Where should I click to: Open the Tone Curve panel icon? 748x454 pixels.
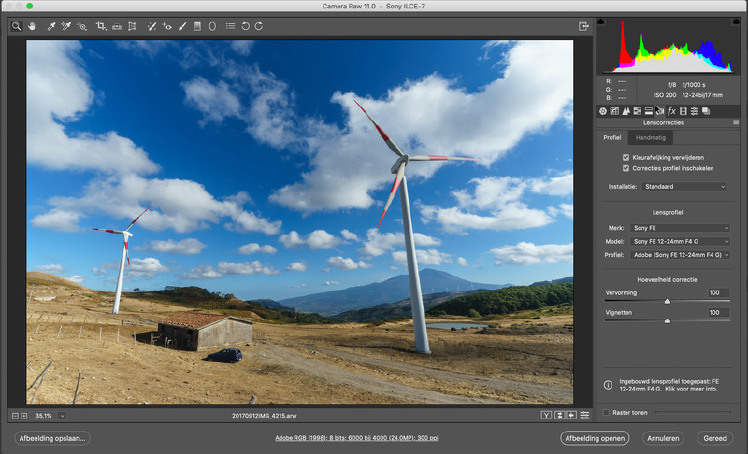[x=614, y=111]
